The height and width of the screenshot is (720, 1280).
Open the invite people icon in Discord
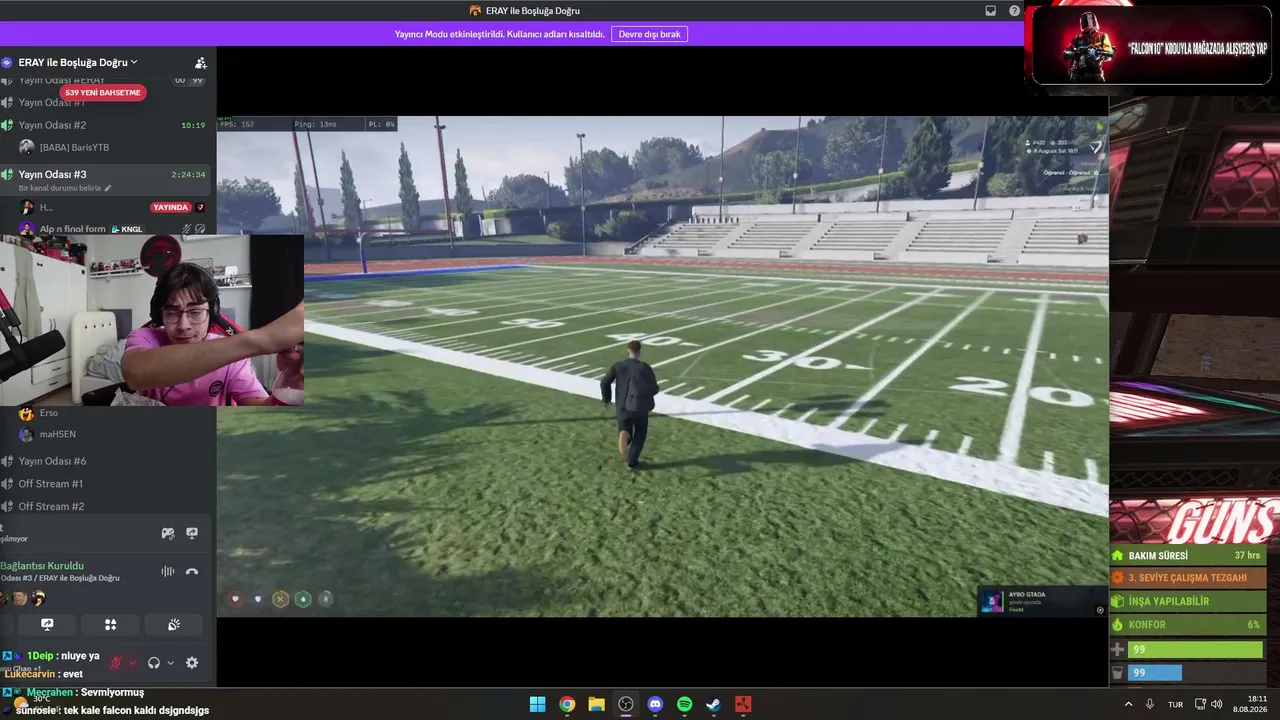(x=200, y=63)
